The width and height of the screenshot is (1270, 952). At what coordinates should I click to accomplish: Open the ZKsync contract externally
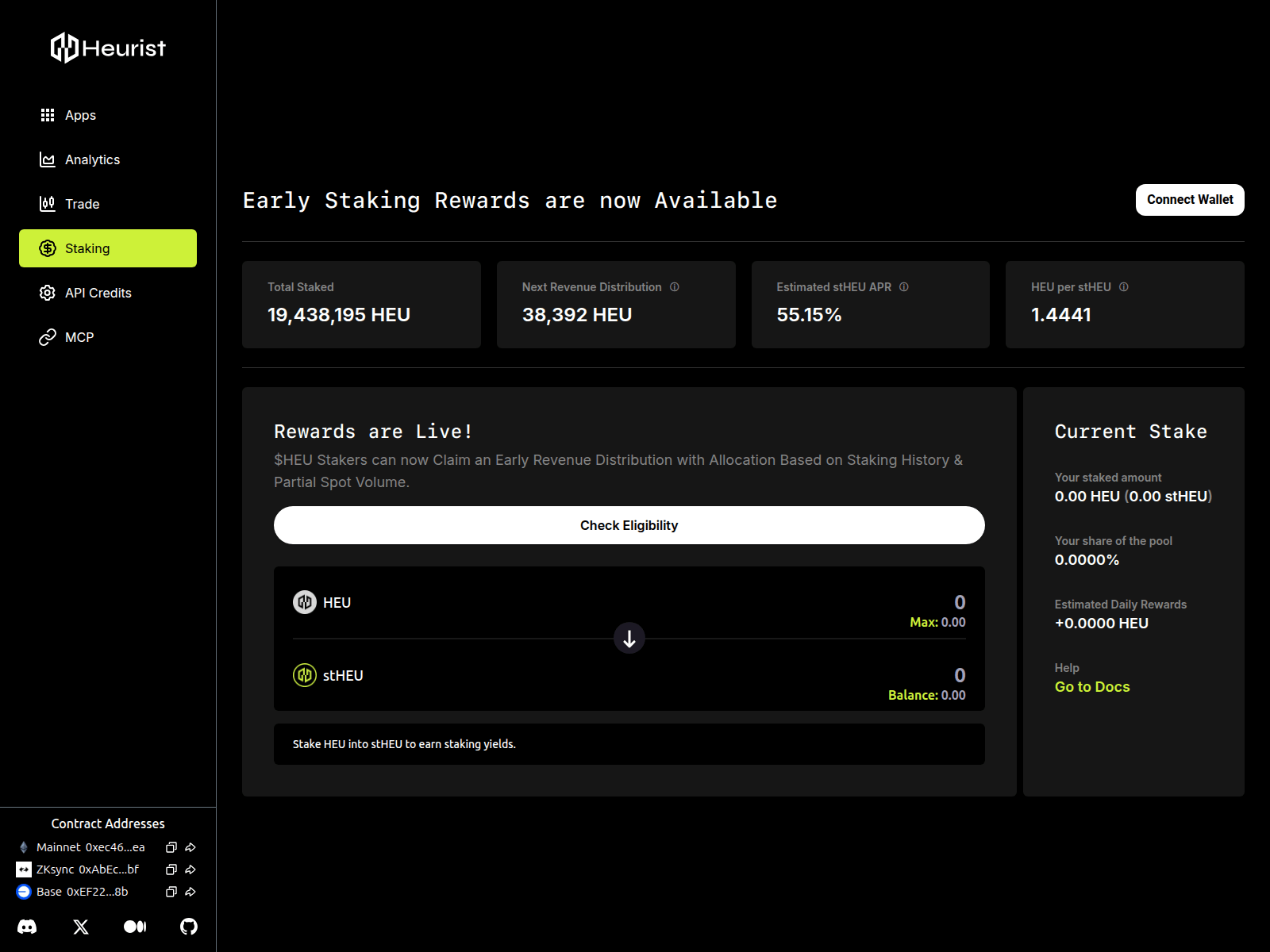coord(190,869)
